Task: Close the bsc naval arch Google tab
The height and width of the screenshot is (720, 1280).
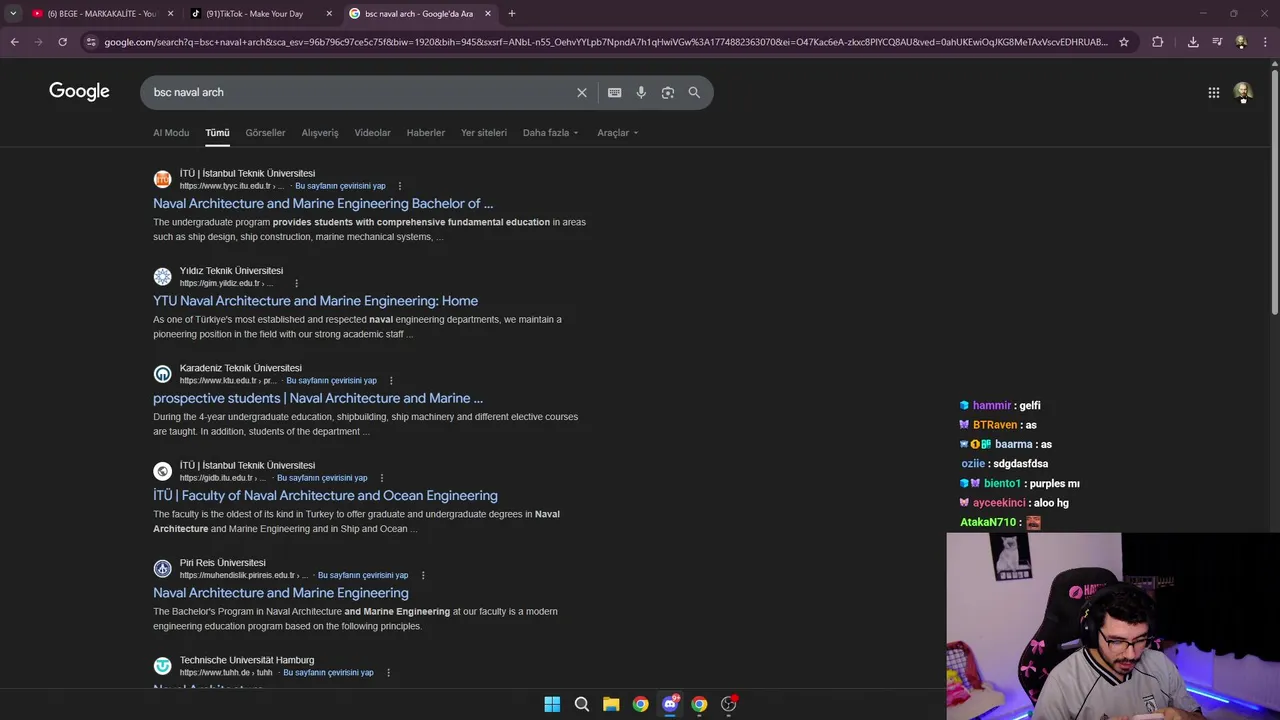Action: [488, 13]
